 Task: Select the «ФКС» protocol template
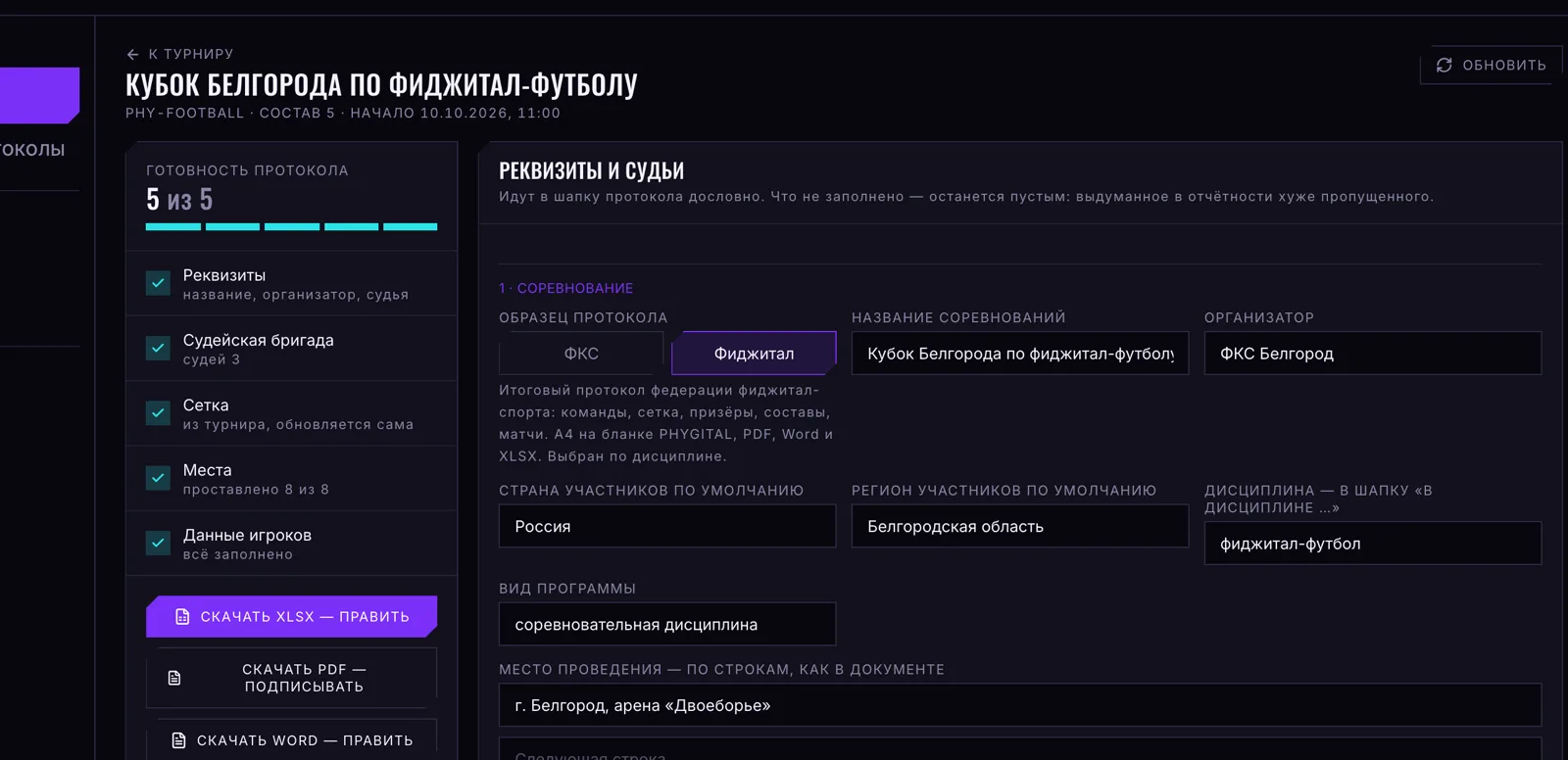[x=581, y=354]
